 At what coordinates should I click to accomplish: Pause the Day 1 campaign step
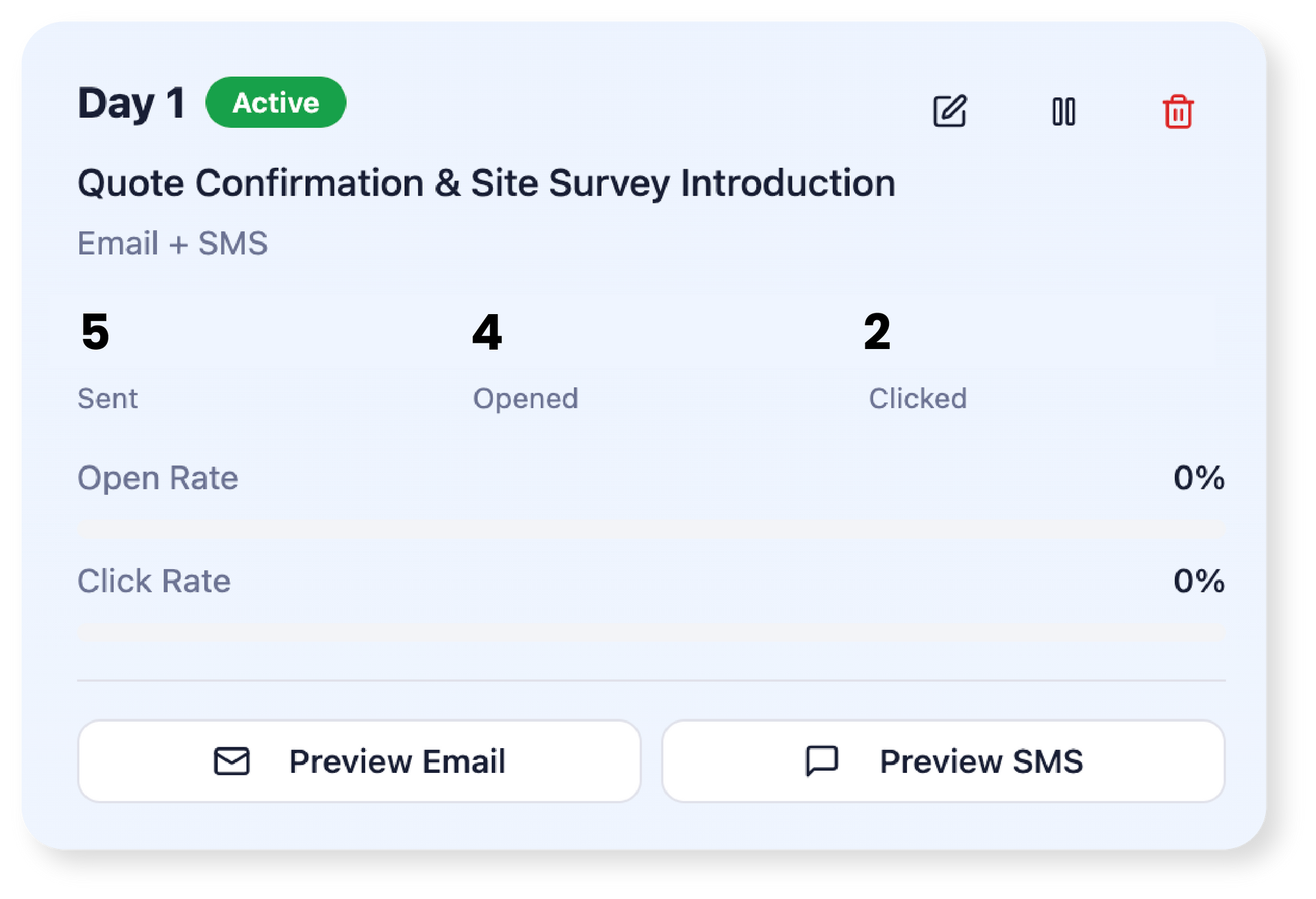coord(1063,112)
